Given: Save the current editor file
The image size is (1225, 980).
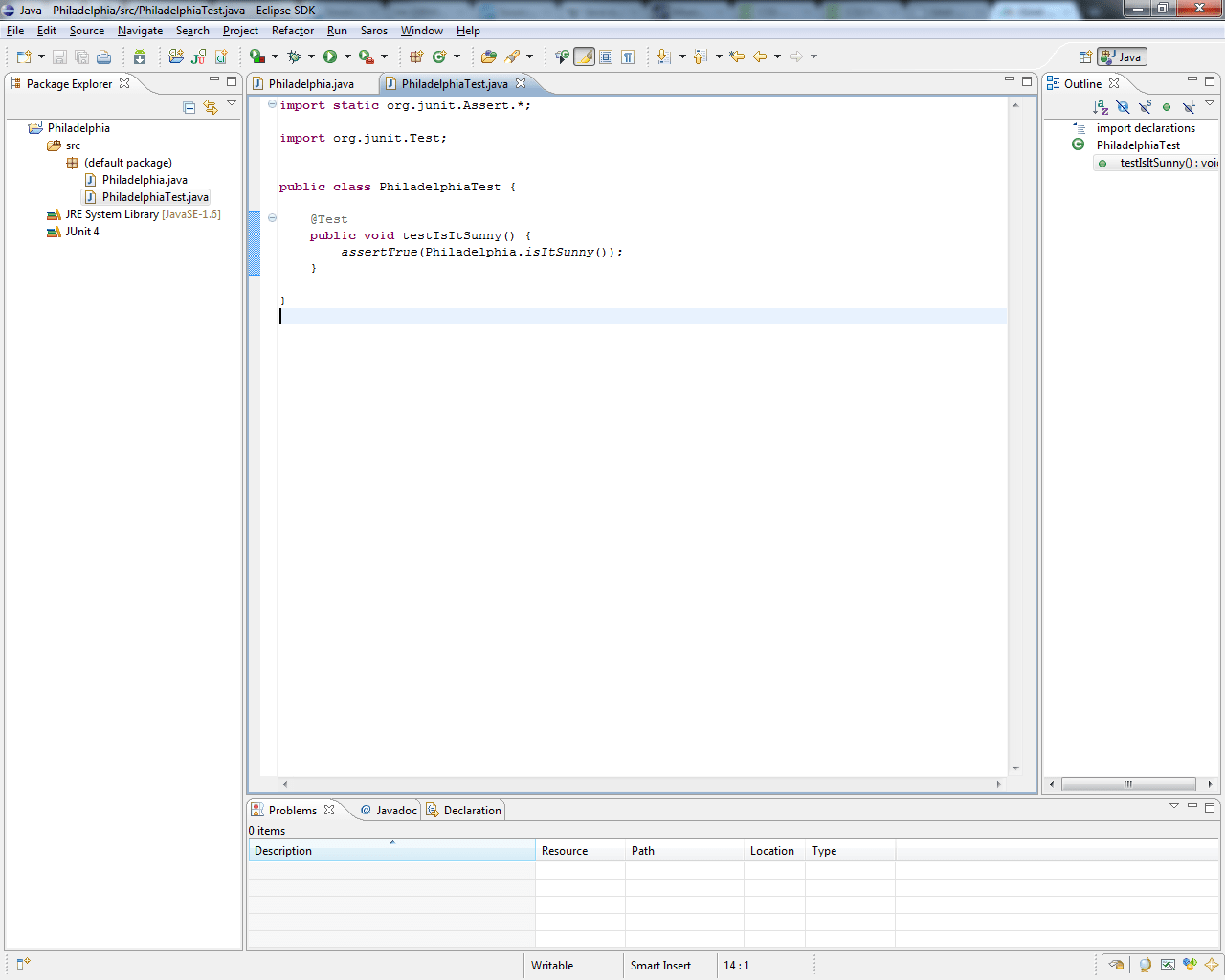Looking at the screenshot, I should coord(59,56).
